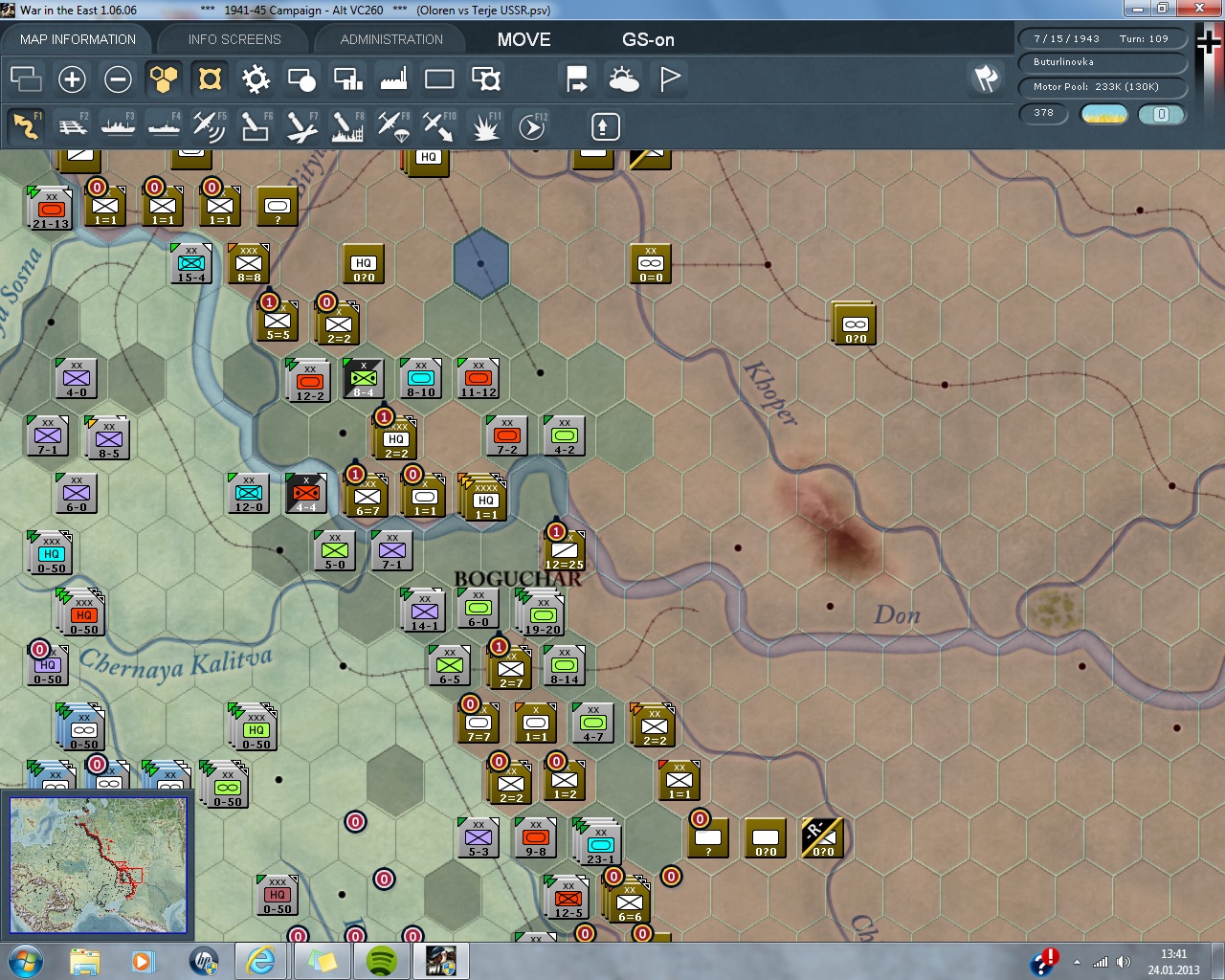
Task: Click the Buturlinovka location field
Action: [x=1102, y=62]
